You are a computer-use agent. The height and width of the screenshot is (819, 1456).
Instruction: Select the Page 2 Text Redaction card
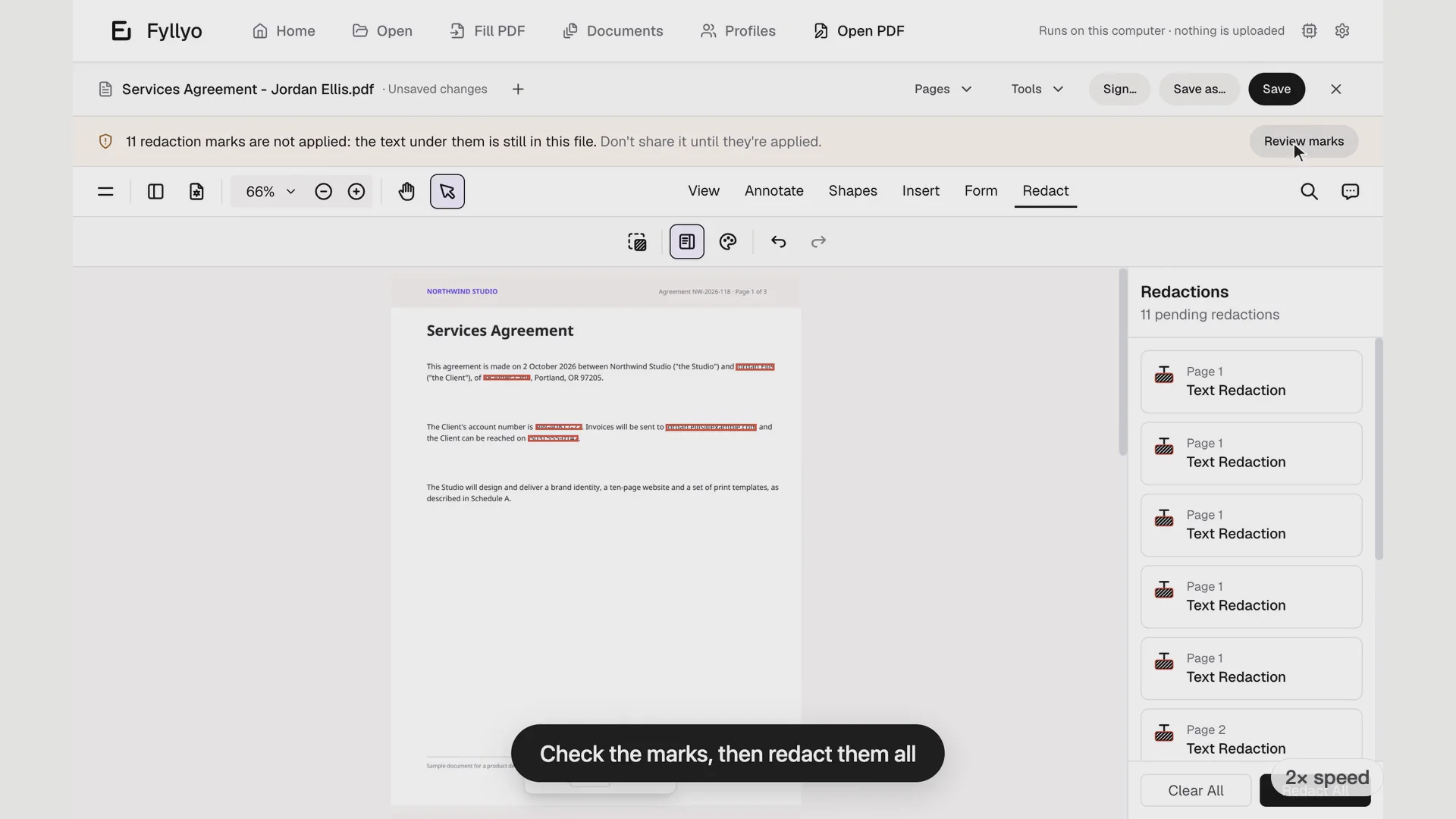tap(1251, 736)
